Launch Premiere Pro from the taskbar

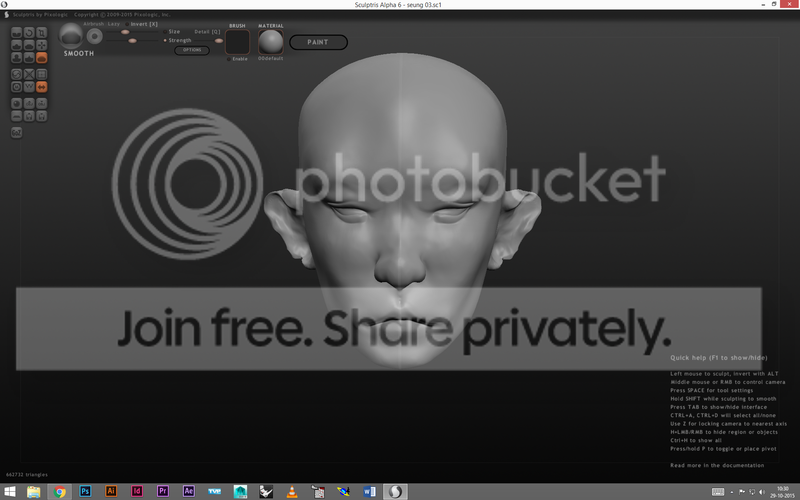162,491
